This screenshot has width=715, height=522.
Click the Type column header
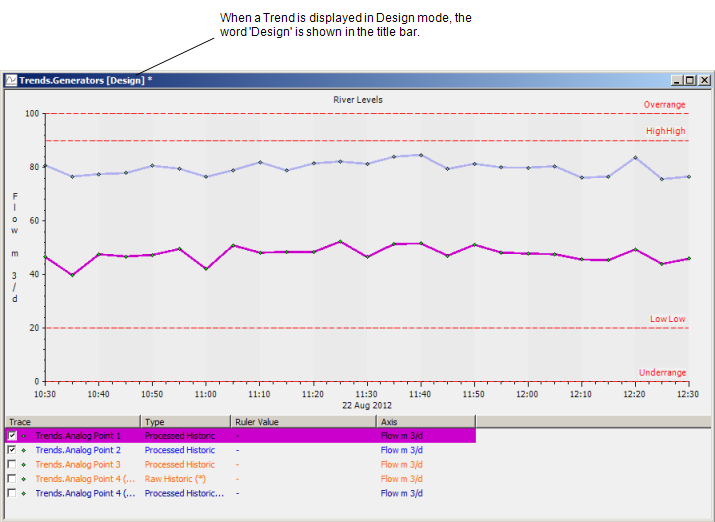click(x=185, y=422)
